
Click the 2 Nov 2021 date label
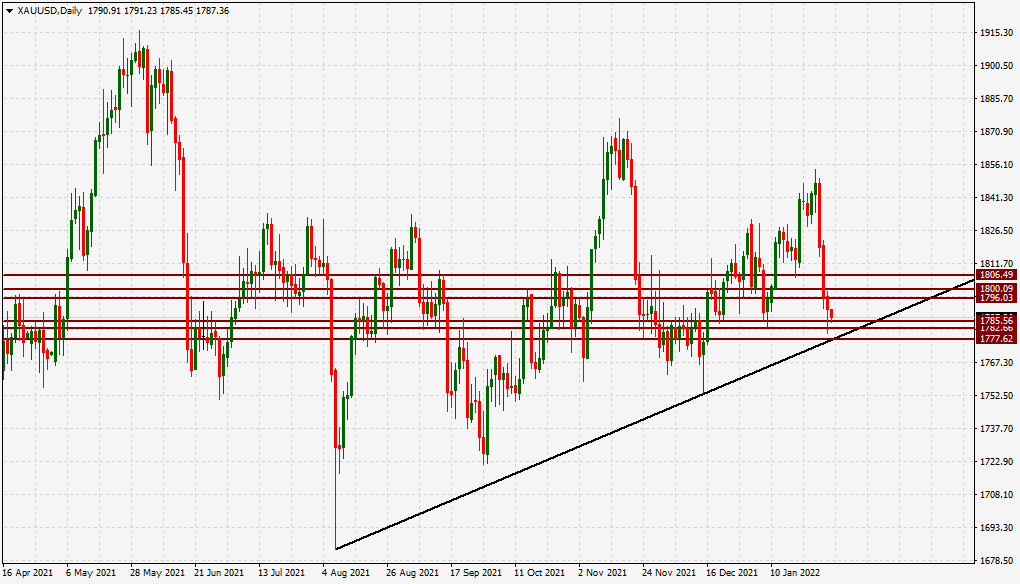coord(602,573)
